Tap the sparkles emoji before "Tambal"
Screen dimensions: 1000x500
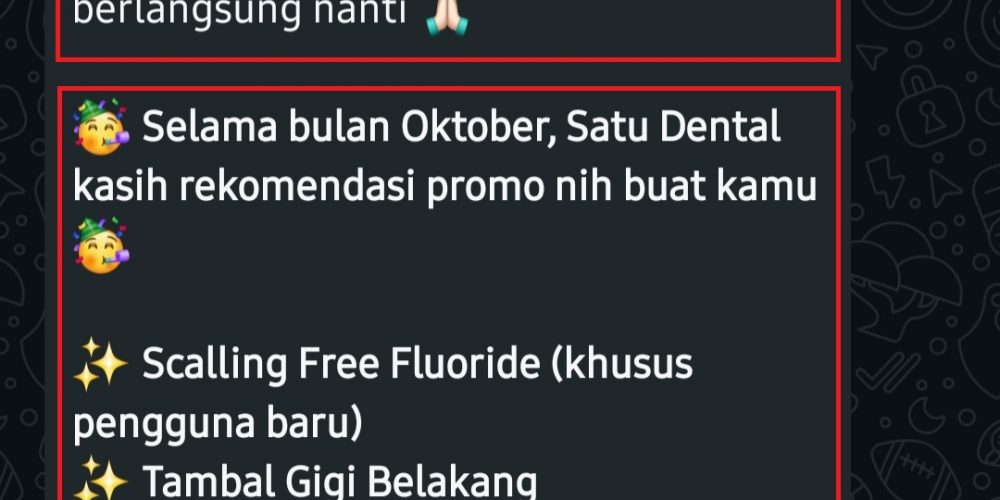click(x=100, y=478)
